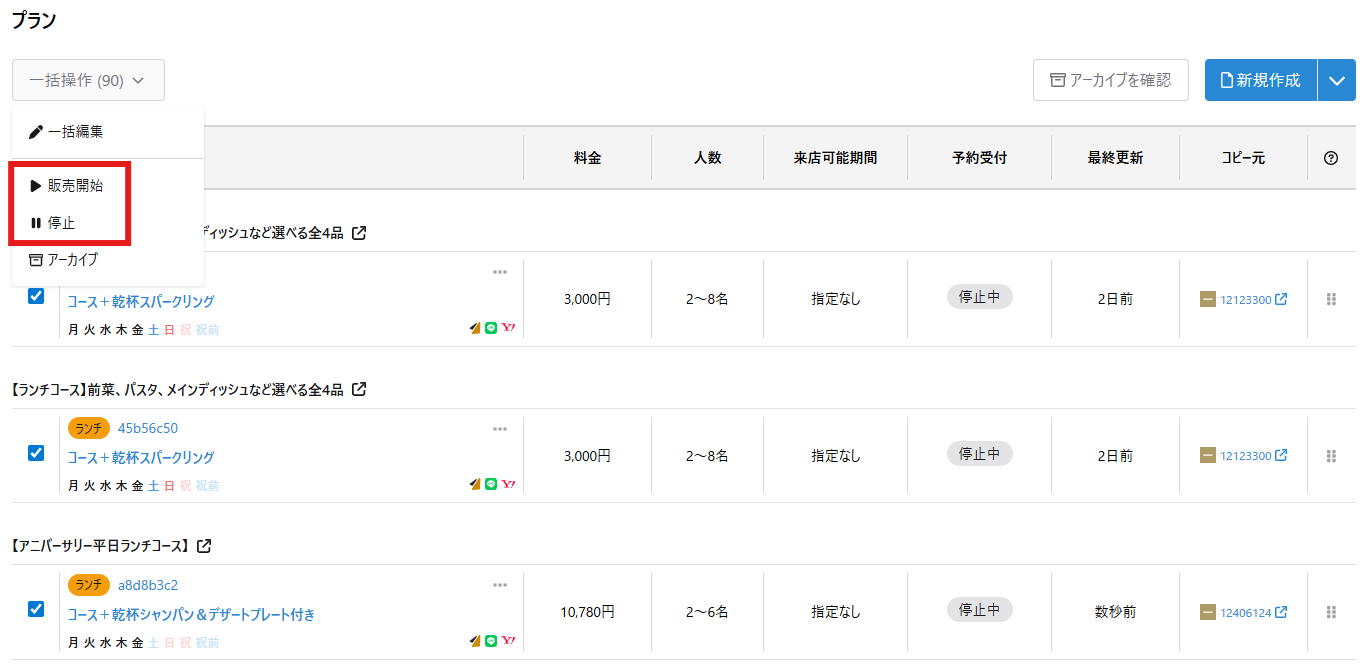Click the help question mark icon in table header
Screen dimensions: 1371x669
tap(1331, 158)
